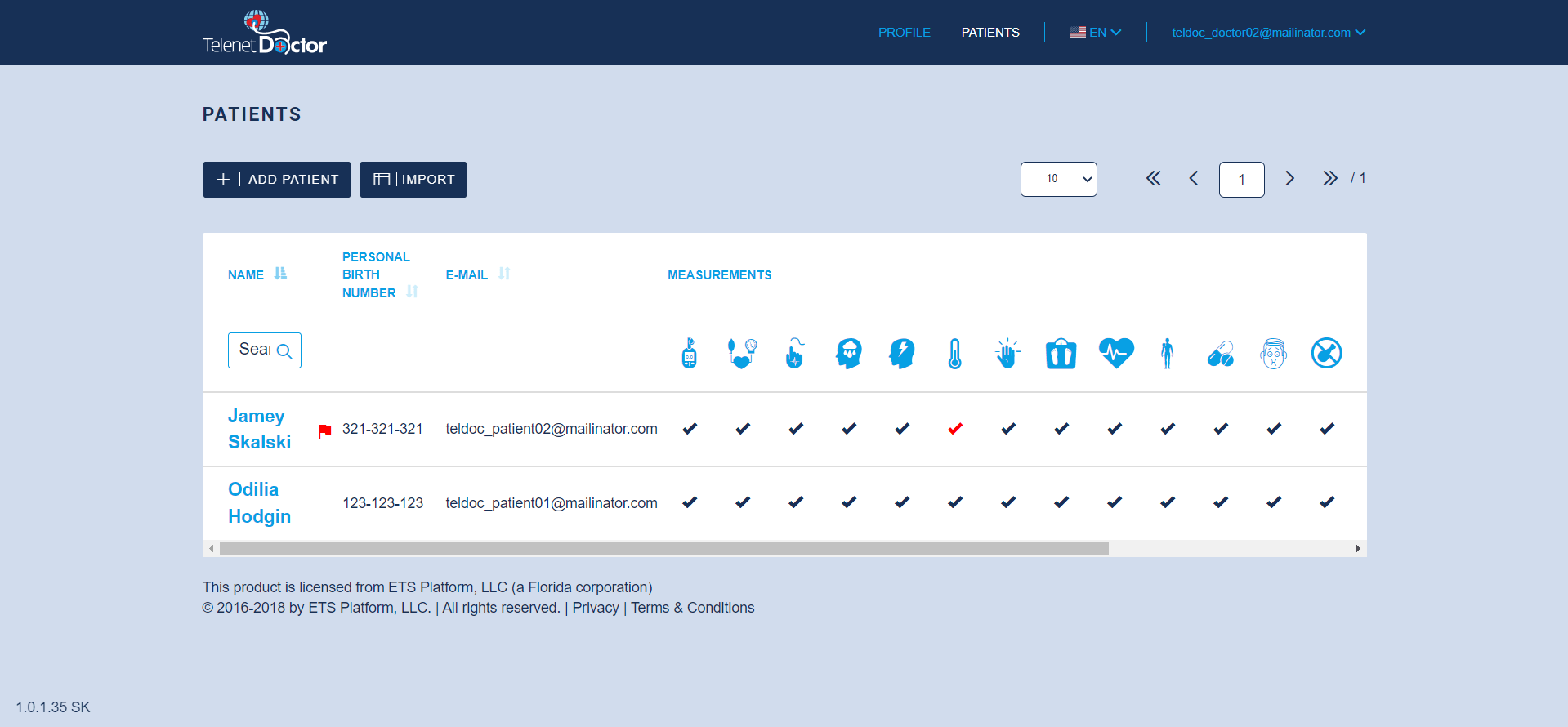This screenshot has height=727, width=1568.
Task: Click the hand pain icon
Action: point(1008,353)
